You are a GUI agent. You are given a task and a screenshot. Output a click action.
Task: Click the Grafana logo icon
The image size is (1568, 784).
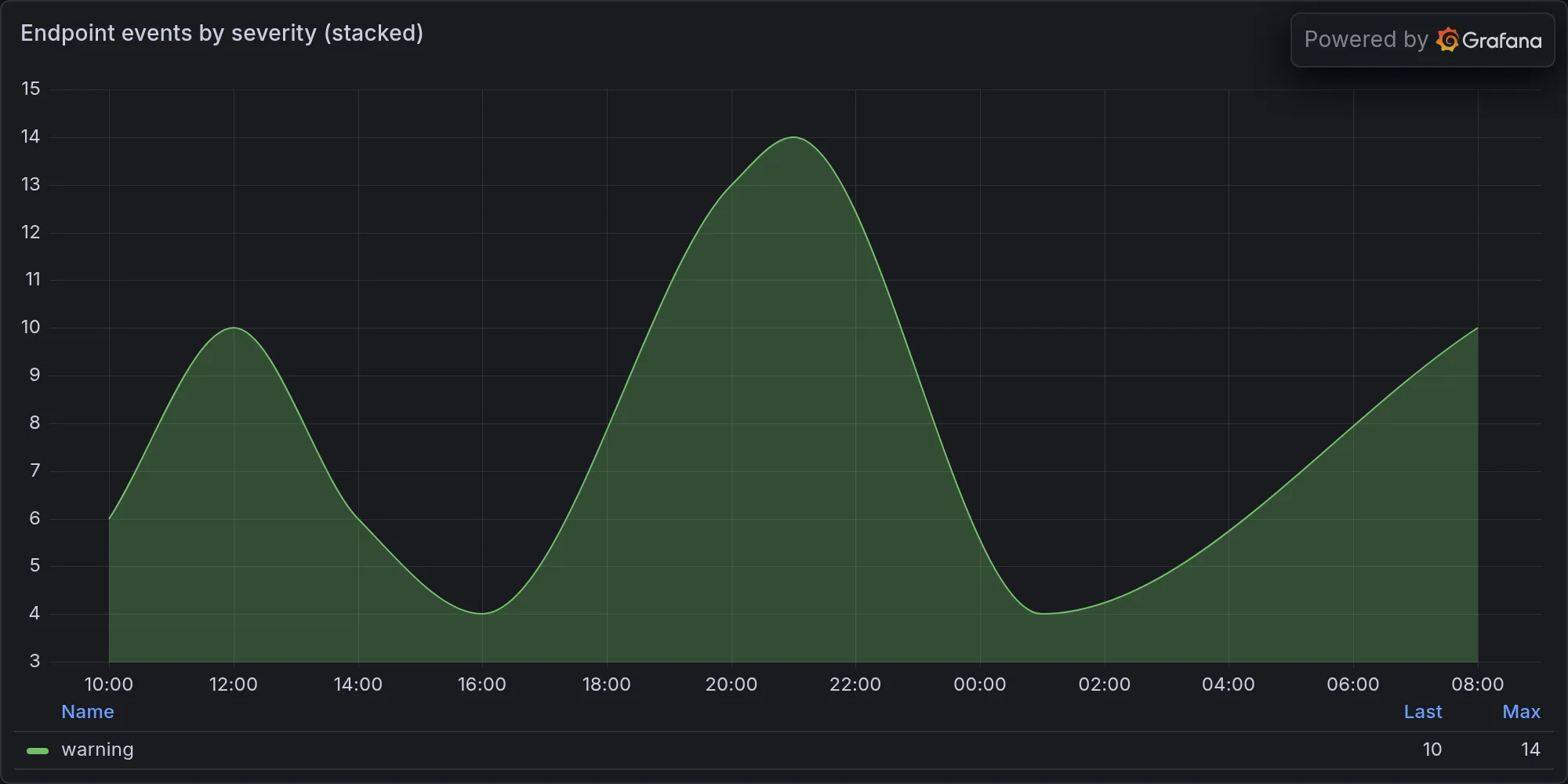pyautogui.click(x=1447, y=40)
